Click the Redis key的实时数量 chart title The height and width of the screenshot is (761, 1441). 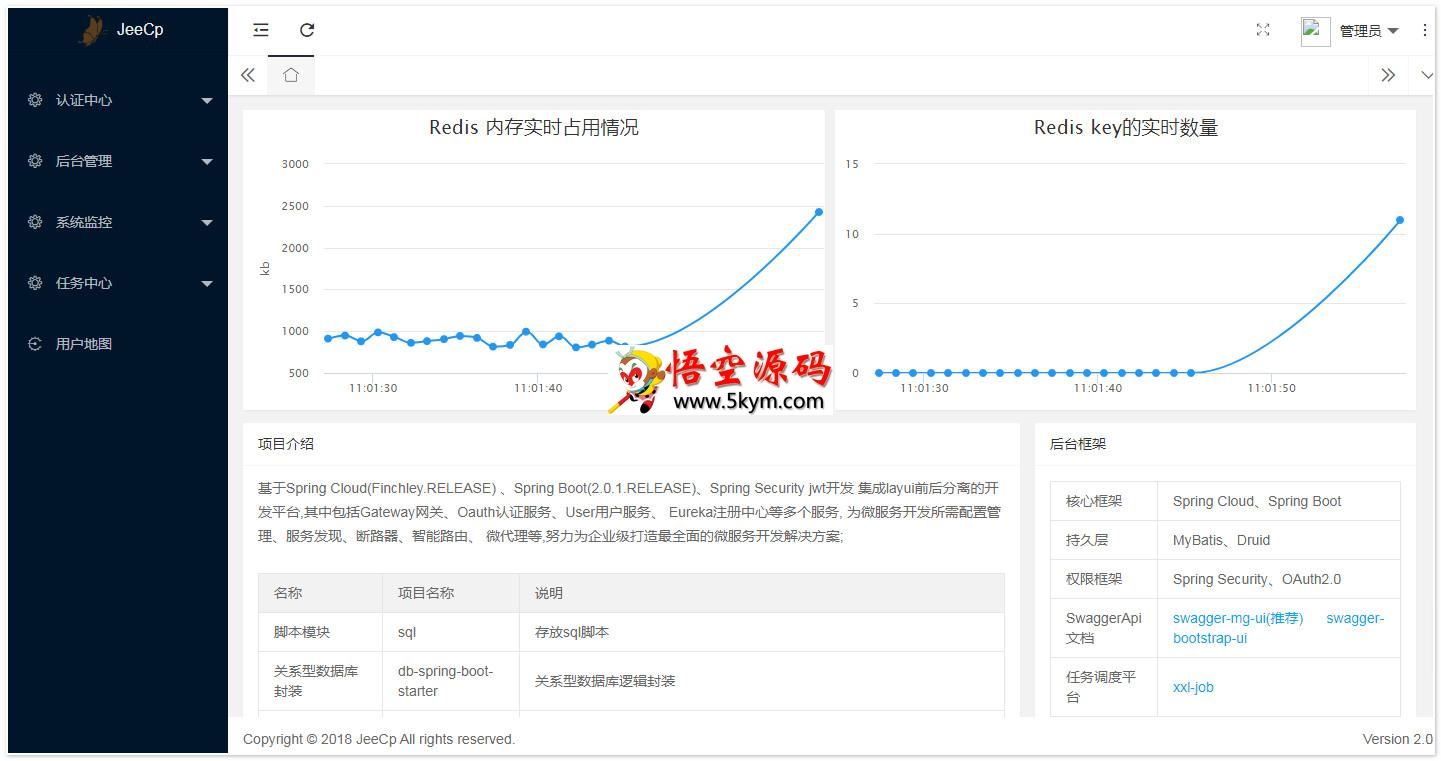click(1126, 128)
